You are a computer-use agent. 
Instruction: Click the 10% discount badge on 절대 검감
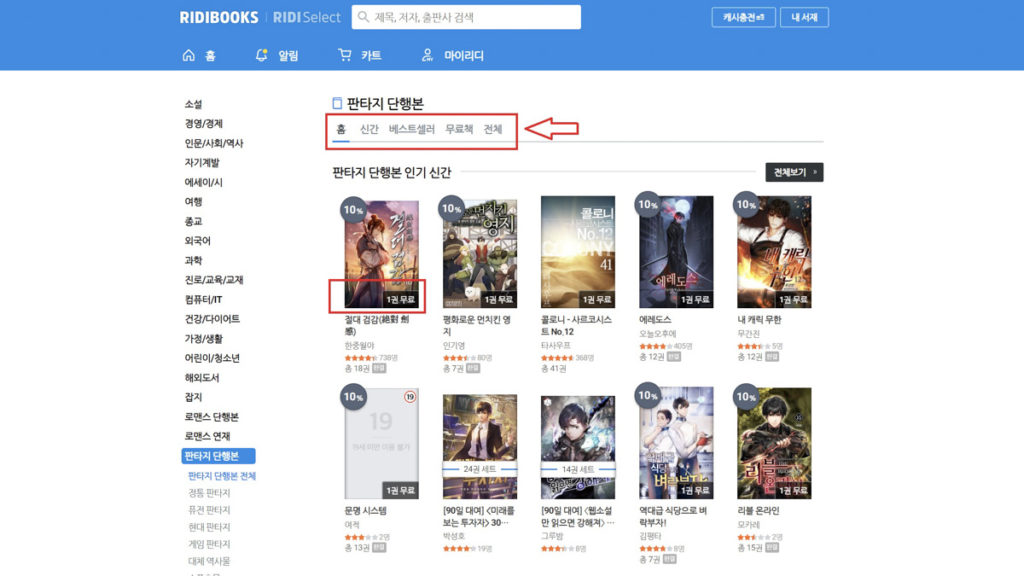353,210
